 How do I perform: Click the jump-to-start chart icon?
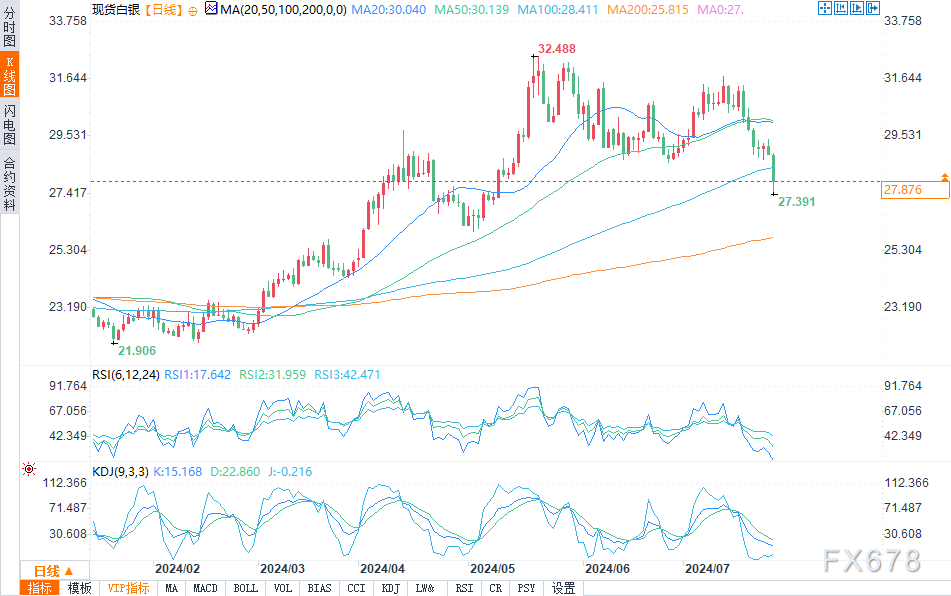[x=841, y=8]
